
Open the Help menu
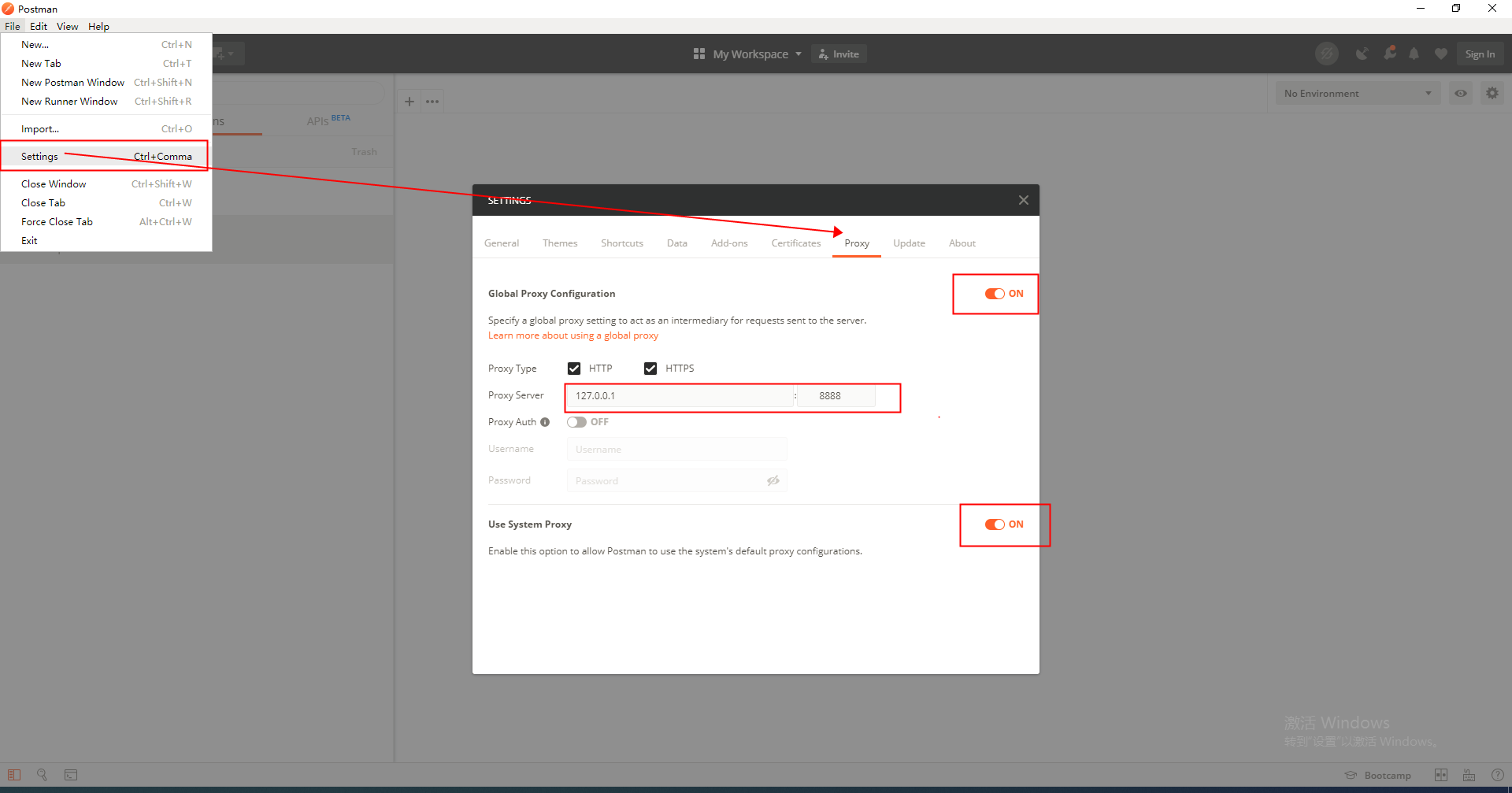point(98,26)
